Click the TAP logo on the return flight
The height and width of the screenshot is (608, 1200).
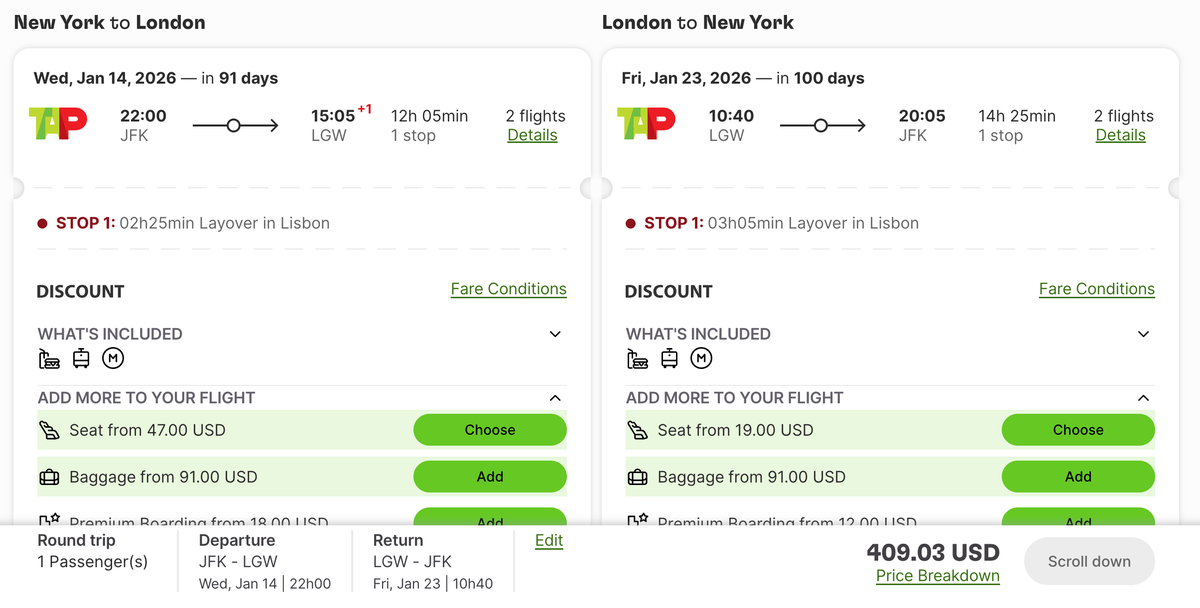(x=645, y=124)
